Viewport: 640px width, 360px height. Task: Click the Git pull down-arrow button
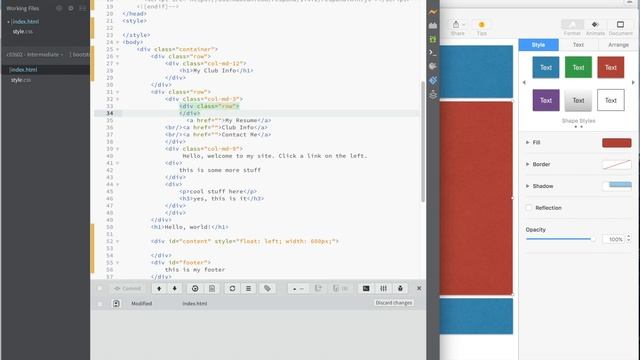coord(174,289)
